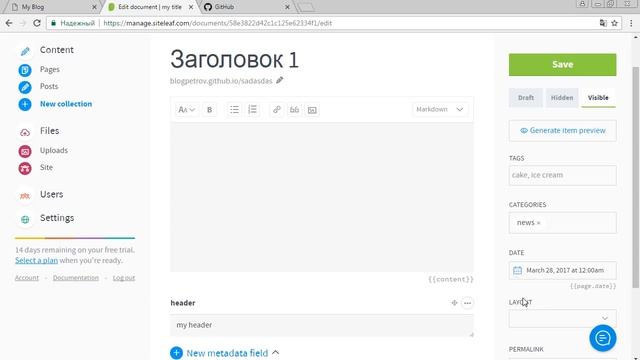This screenshot has width=640, height=360.
Task: Open the Markdown editor mode dropdown
Action: point(440,109)
